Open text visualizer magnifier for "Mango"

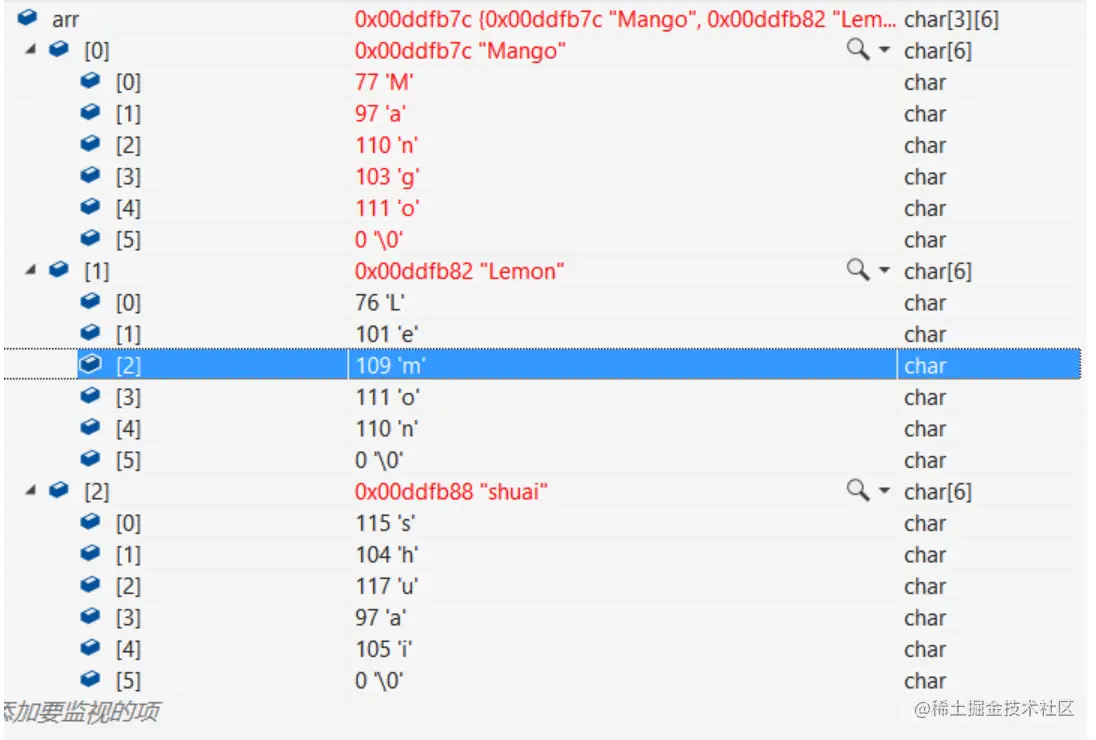click(858, 50)
